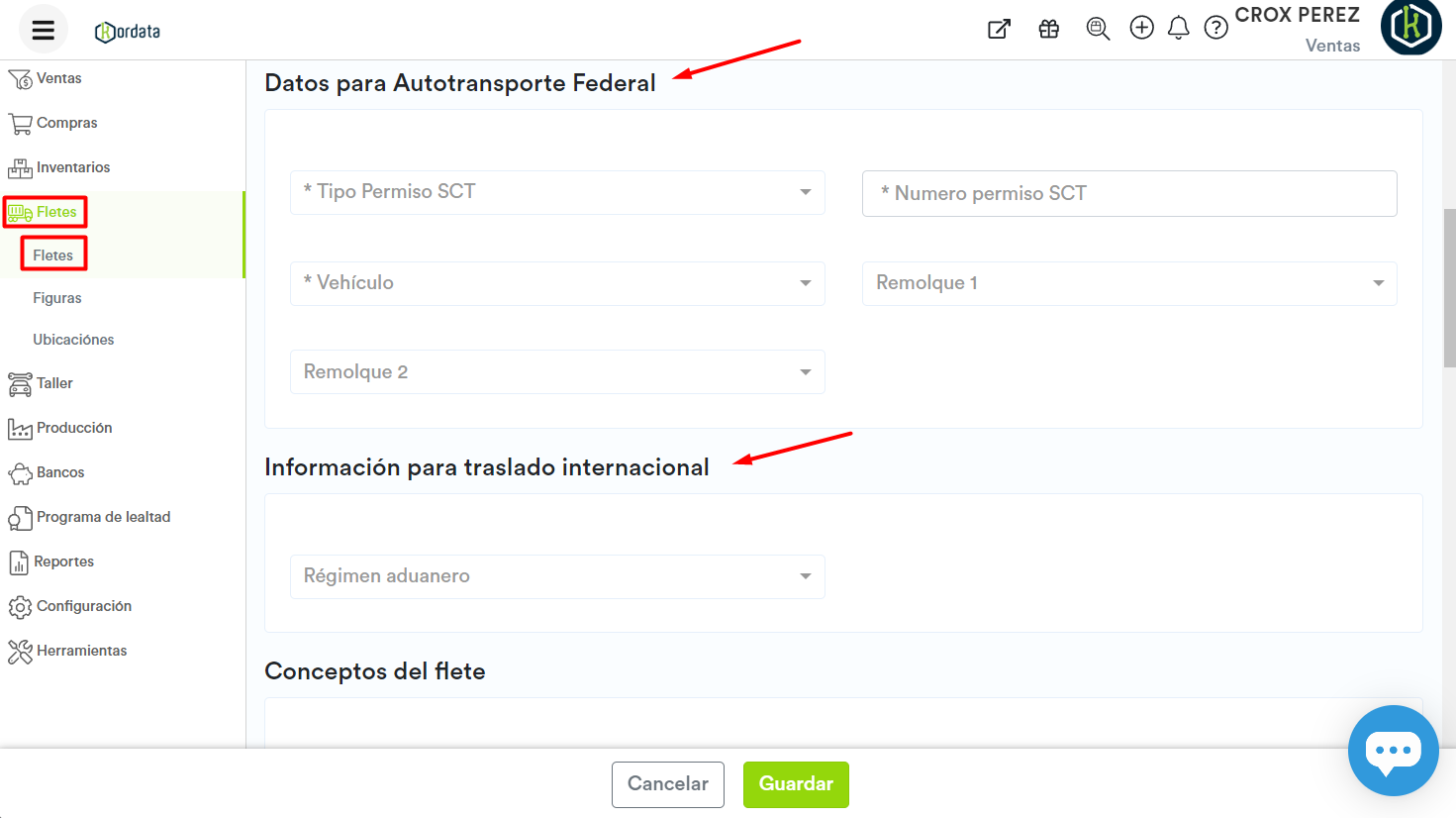Select Figuras under Fletes
Screen dimensions: 1456x818
click(57, 298)
